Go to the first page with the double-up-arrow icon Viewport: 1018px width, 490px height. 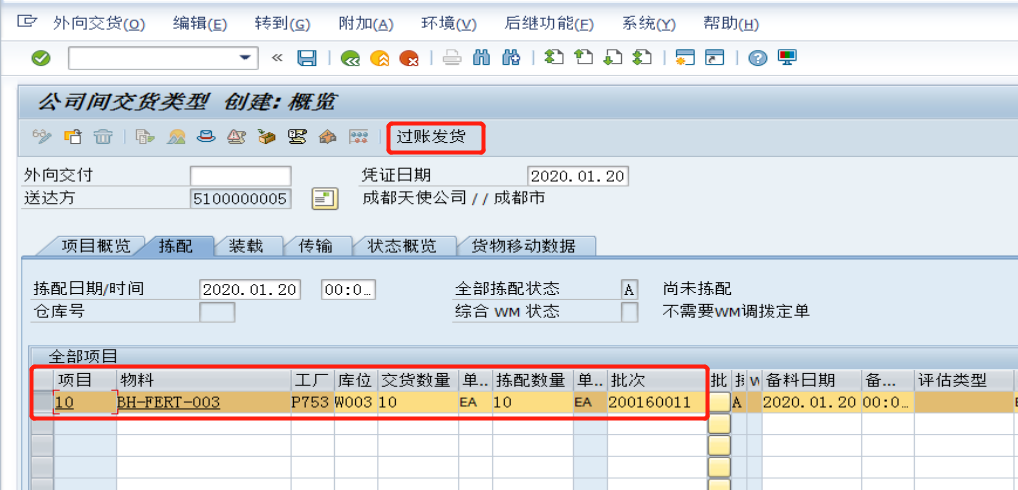tap(553, 57)
